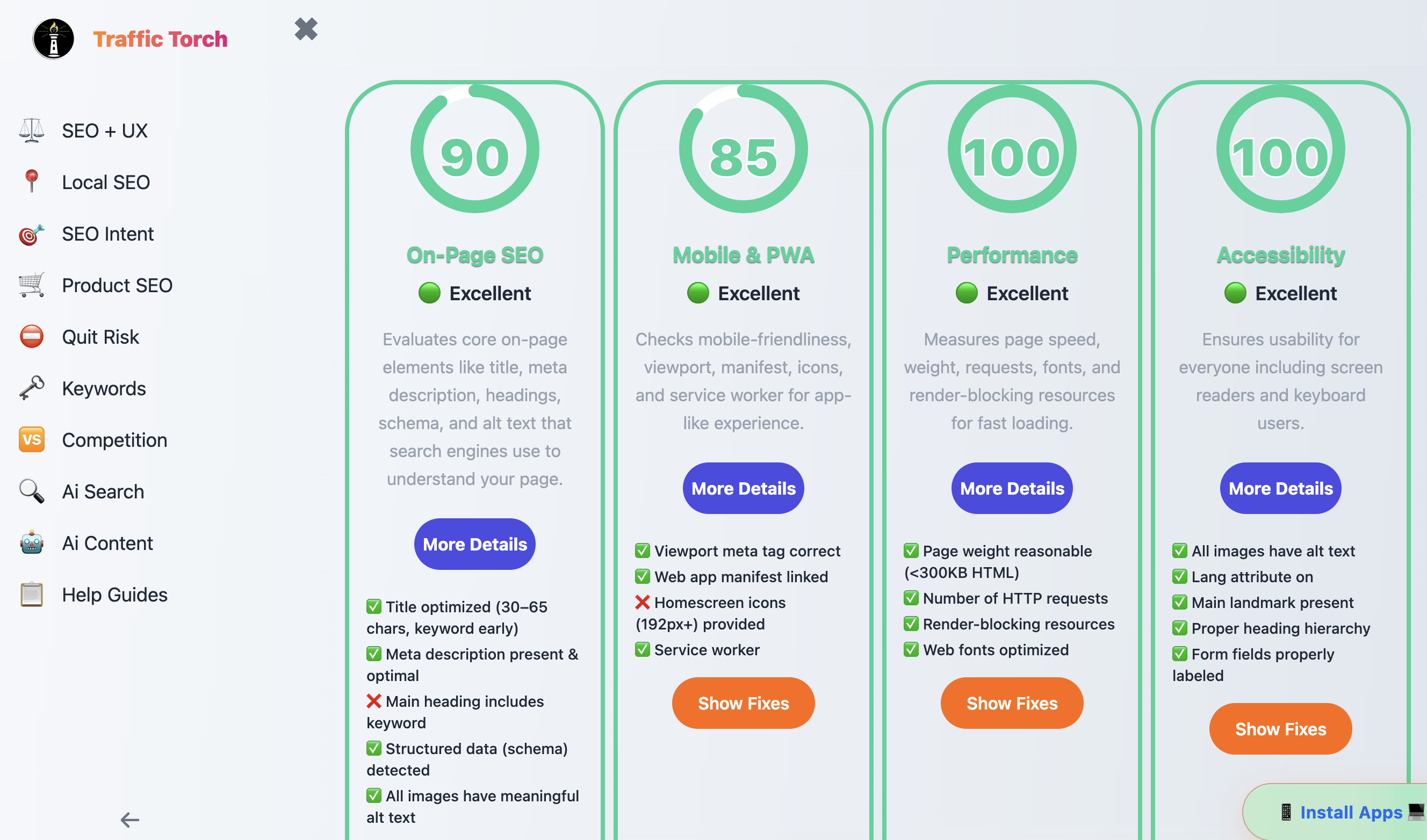Expand More Details under Mobile & PWA
The height and width of the screenshot is (840, 1427).
pos(743,488)
